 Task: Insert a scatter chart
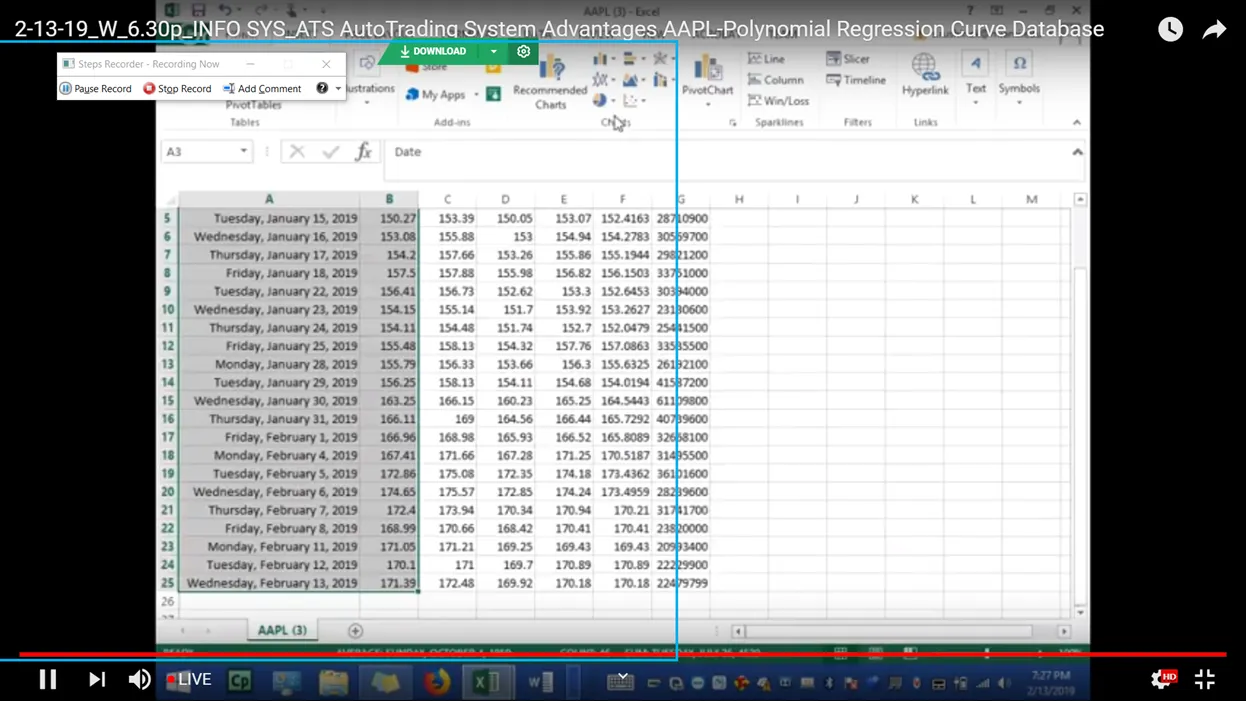point(632,100)
